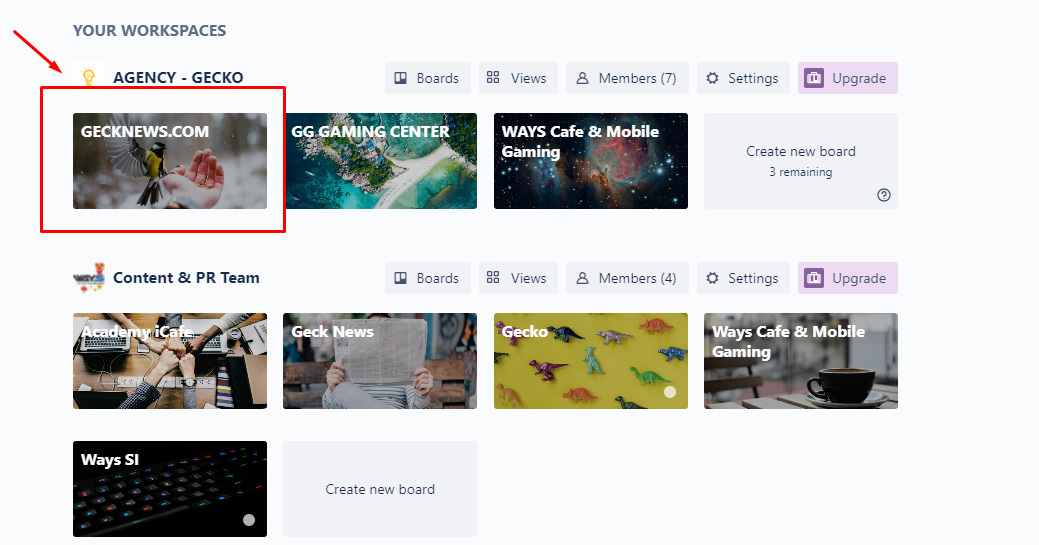Open WAYS Cafe & Mobile Gaming space-themed board
Screen dimensions: 1039x545
[x=590, y=161]
